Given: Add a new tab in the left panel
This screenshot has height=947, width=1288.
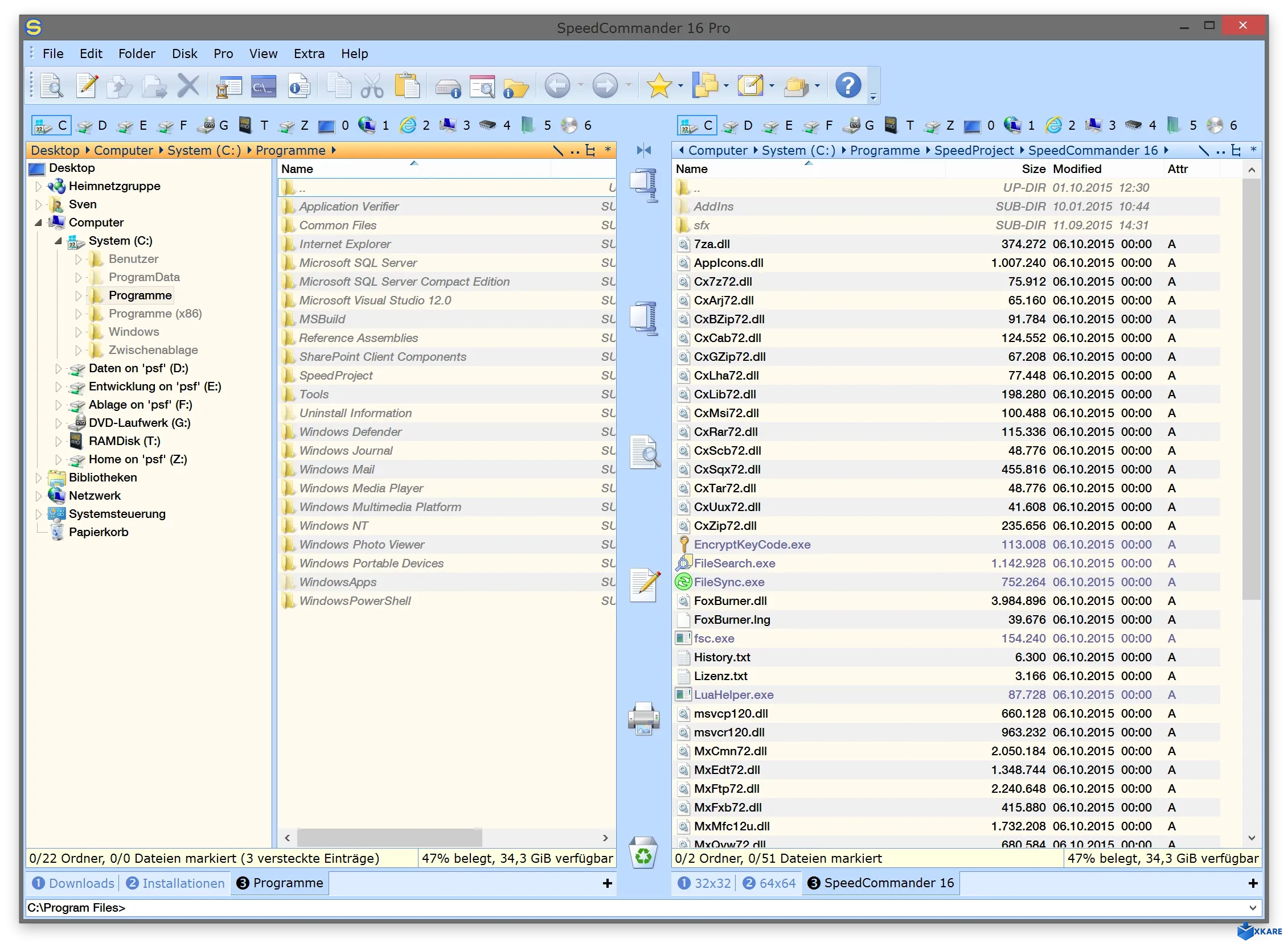Looking at the screenshot, I should click(x=607, y=883).
